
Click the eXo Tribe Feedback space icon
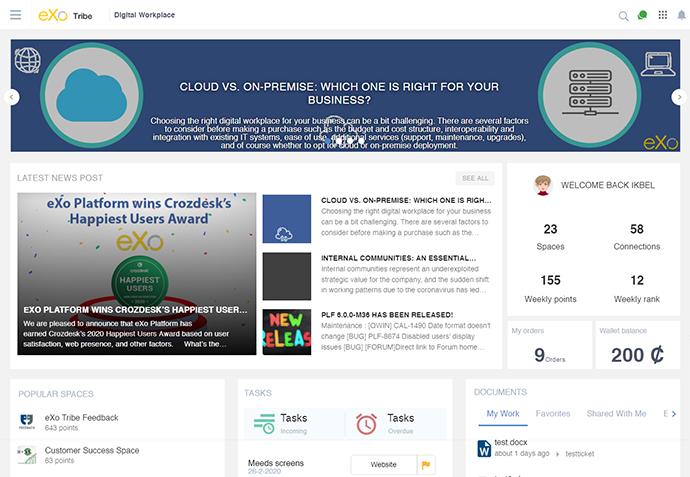point(27,421)
